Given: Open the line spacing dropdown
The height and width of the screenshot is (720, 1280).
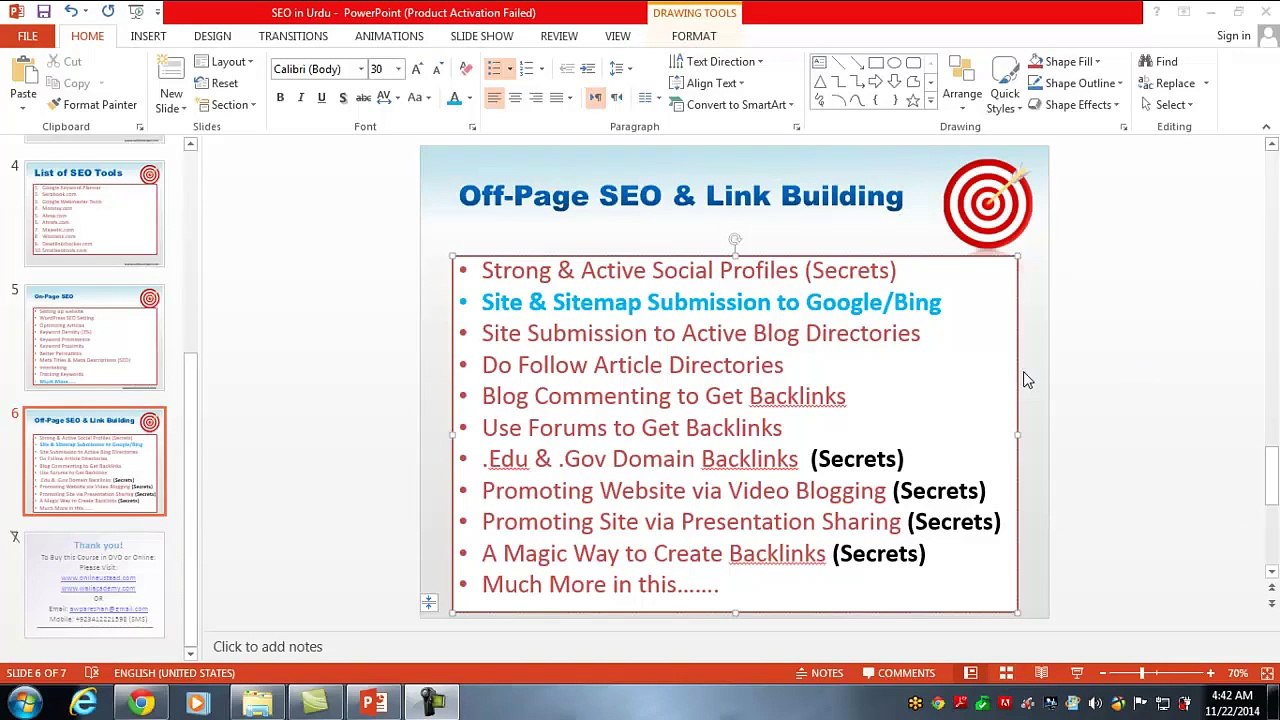Looking at the screenshot, I should click(620, 69).
